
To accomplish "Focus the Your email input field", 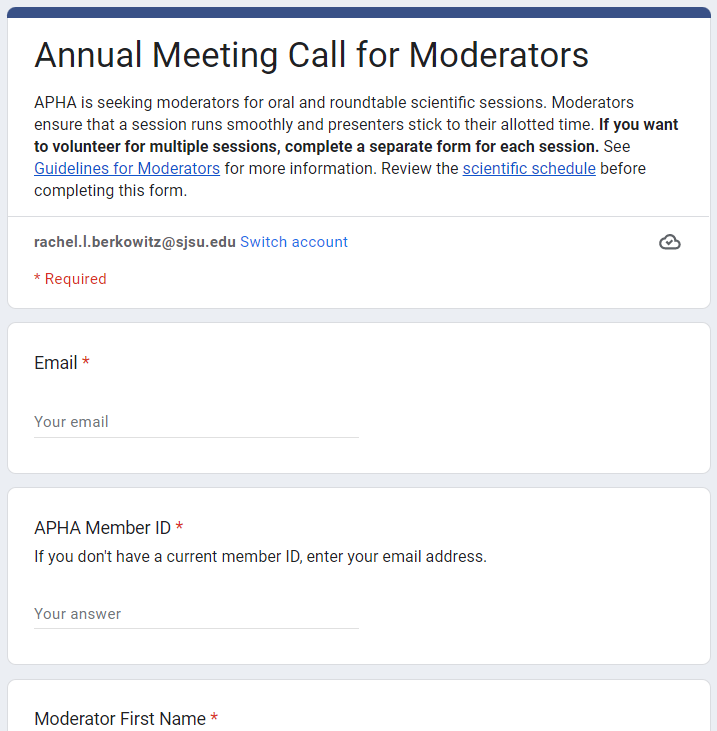I will pos(196,422).
